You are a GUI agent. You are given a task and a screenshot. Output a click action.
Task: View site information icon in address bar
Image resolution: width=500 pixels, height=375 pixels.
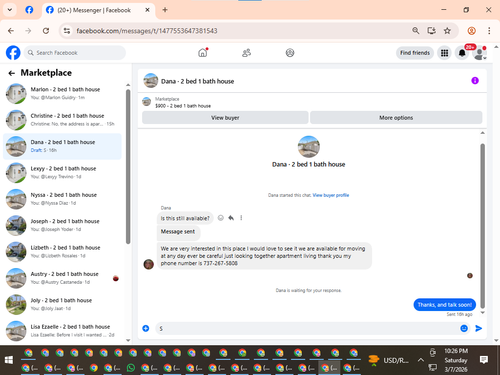point(67,31)
